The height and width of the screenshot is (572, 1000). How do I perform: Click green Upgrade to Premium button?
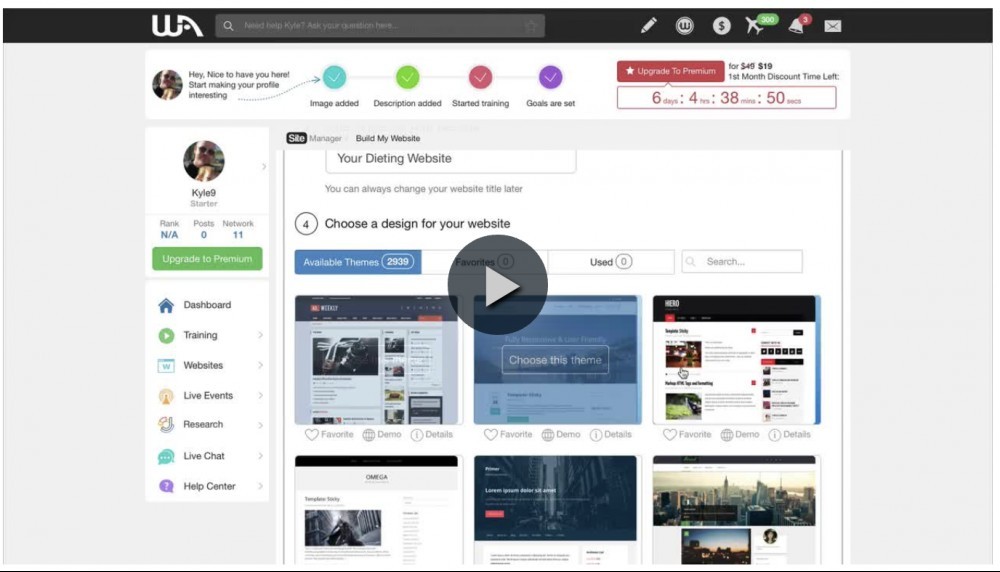coord(207,259)
